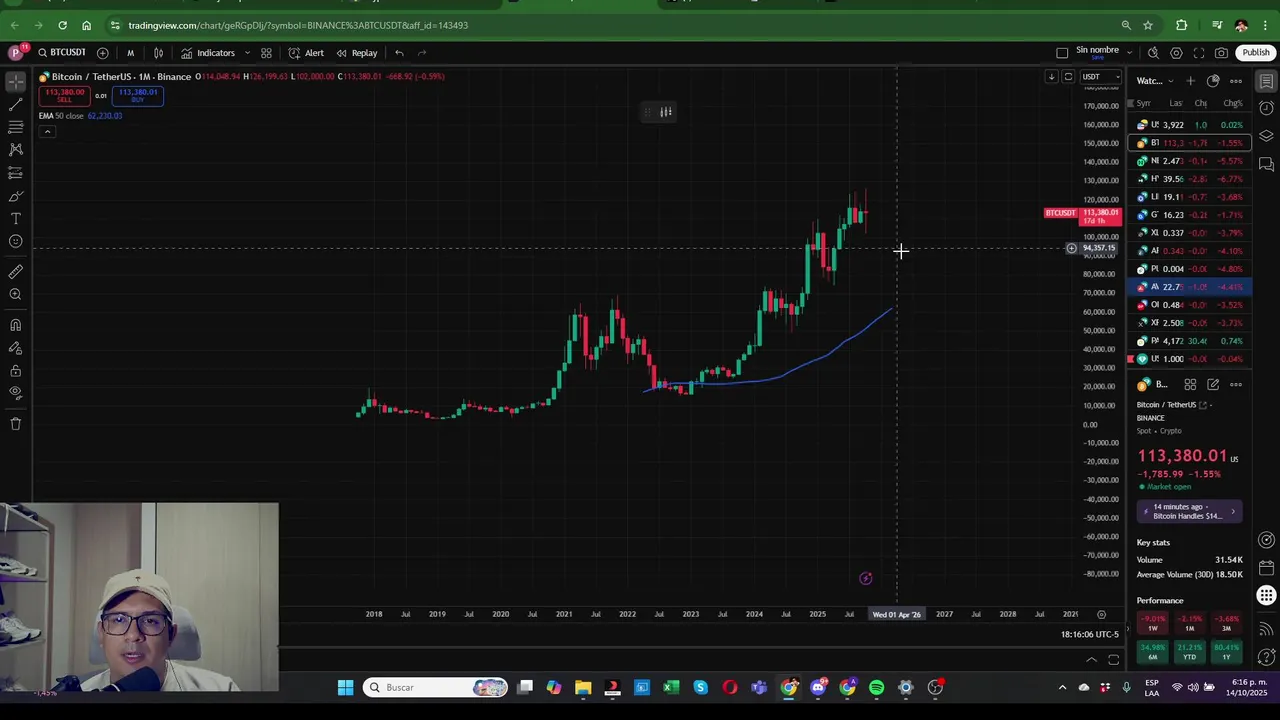
Task: Open symbol details more options ellipsis
Action: 1236,384
